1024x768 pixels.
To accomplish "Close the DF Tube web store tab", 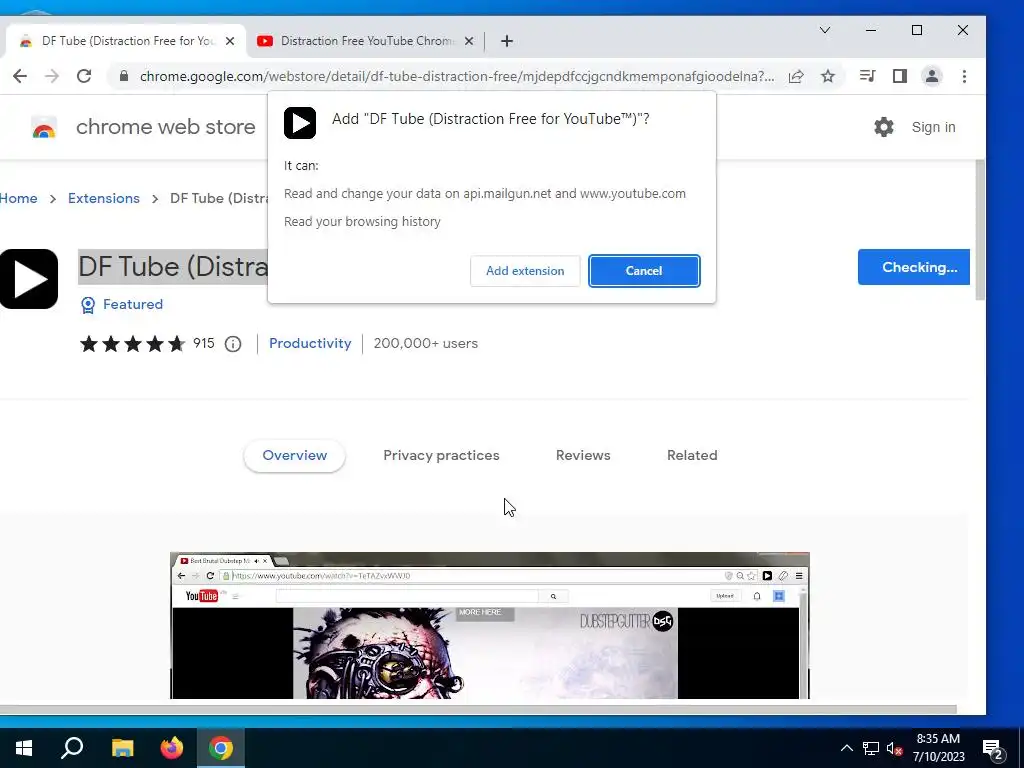I will [x=230, y=40].
